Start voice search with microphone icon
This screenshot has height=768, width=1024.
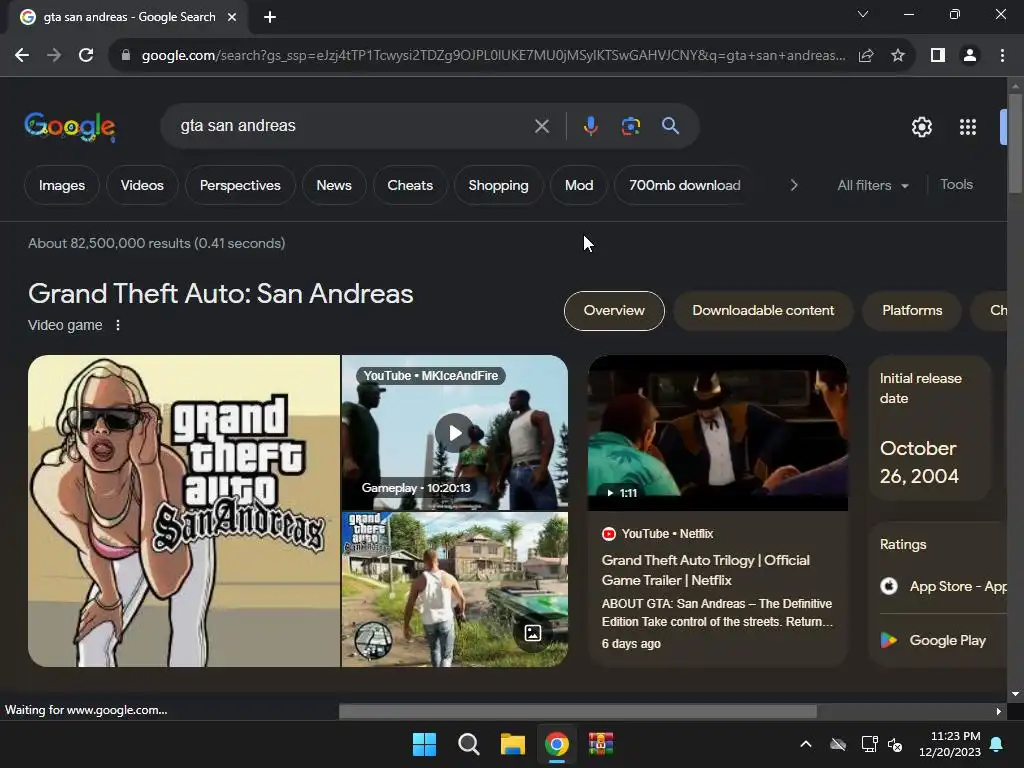pyautogui.click(x=590, y=125)
